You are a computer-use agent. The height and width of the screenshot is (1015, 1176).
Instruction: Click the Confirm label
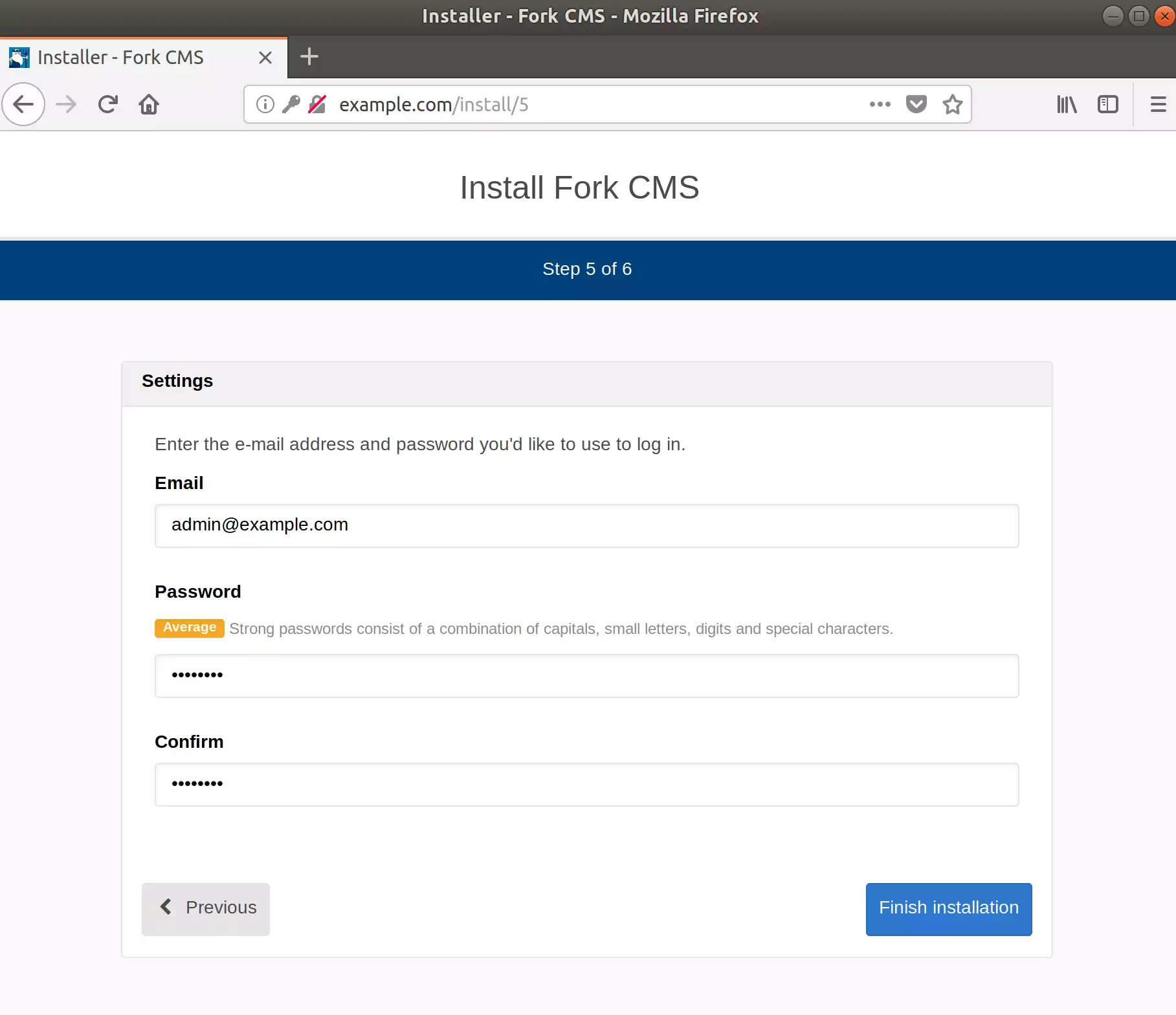tap(189, 742)
